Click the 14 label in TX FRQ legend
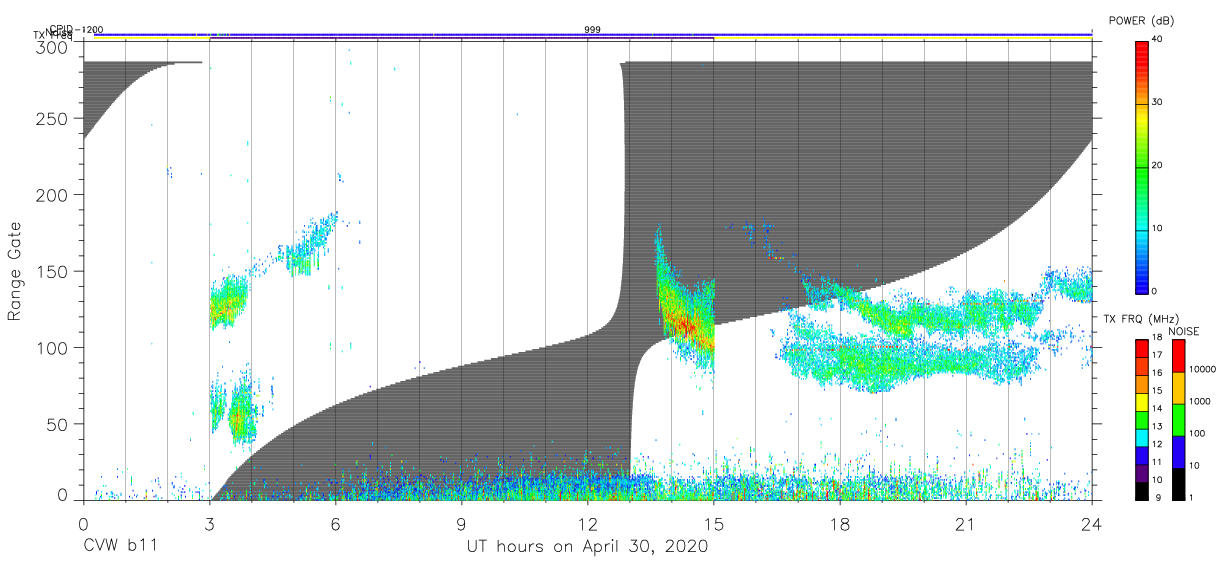1228x567 pixels. pos(1157,408)
